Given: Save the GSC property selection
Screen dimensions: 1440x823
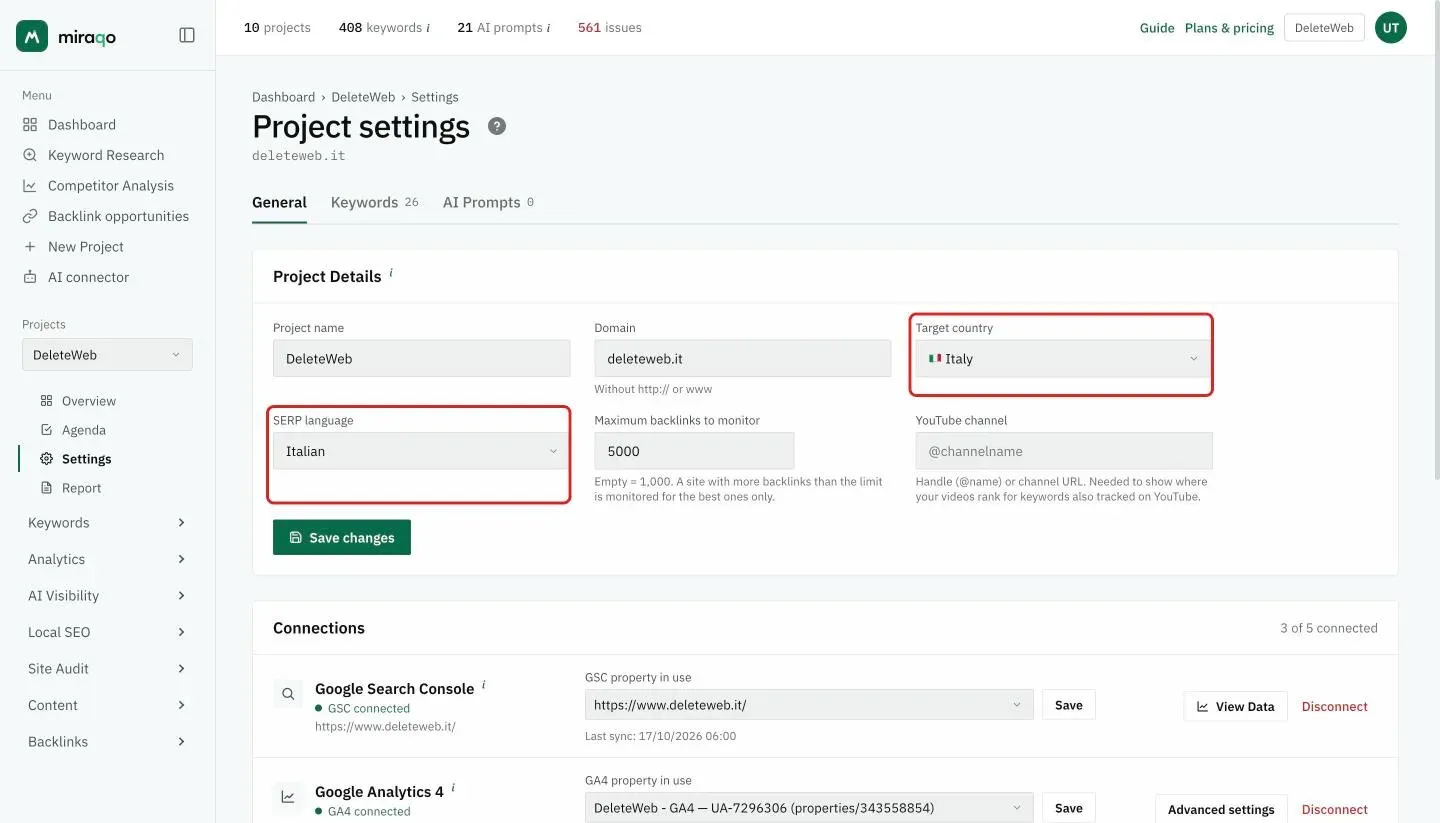Looking at the screenshot, I should 1069,705.
